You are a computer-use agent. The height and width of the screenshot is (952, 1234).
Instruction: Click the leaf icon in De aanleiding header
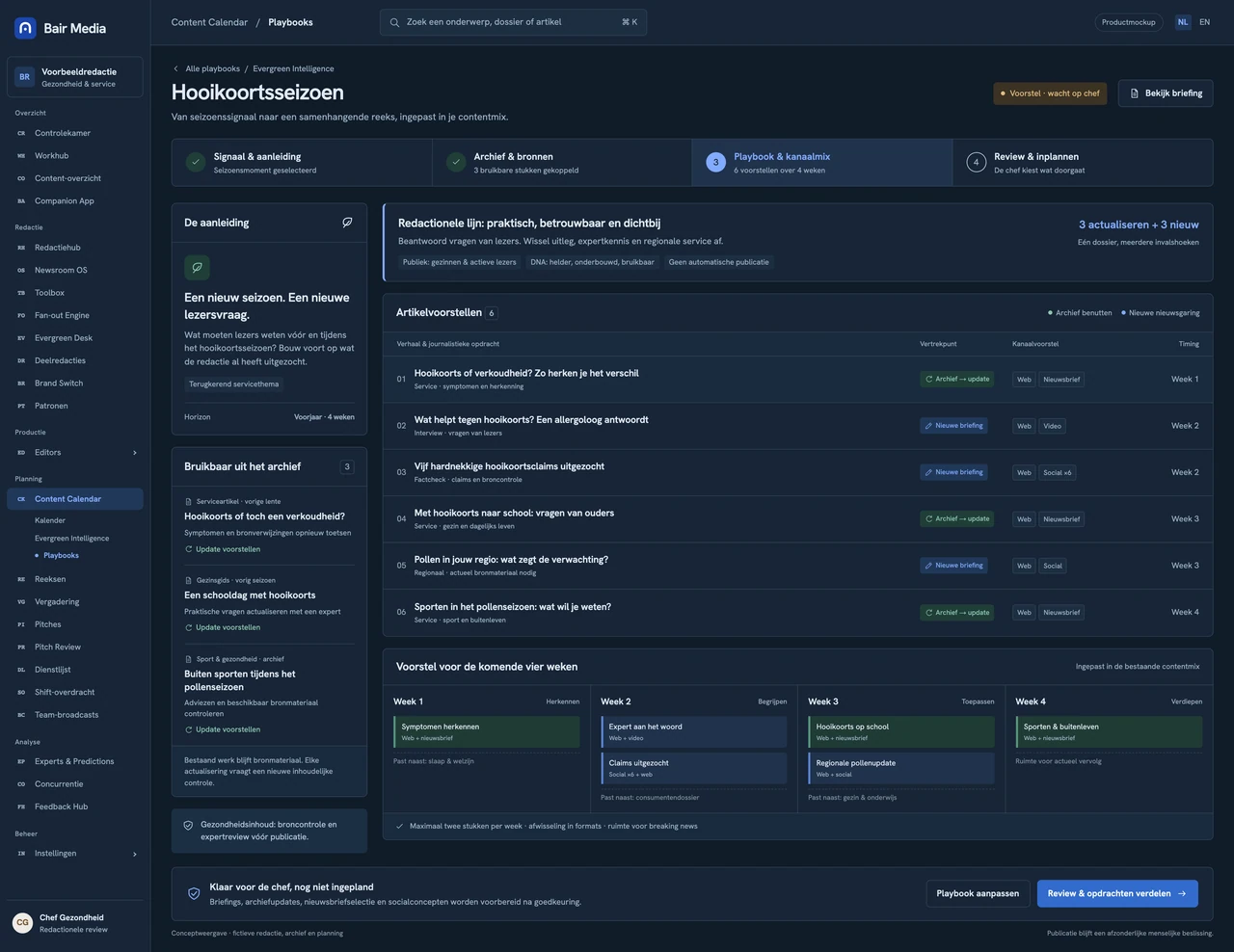click(x=347, y=223)
